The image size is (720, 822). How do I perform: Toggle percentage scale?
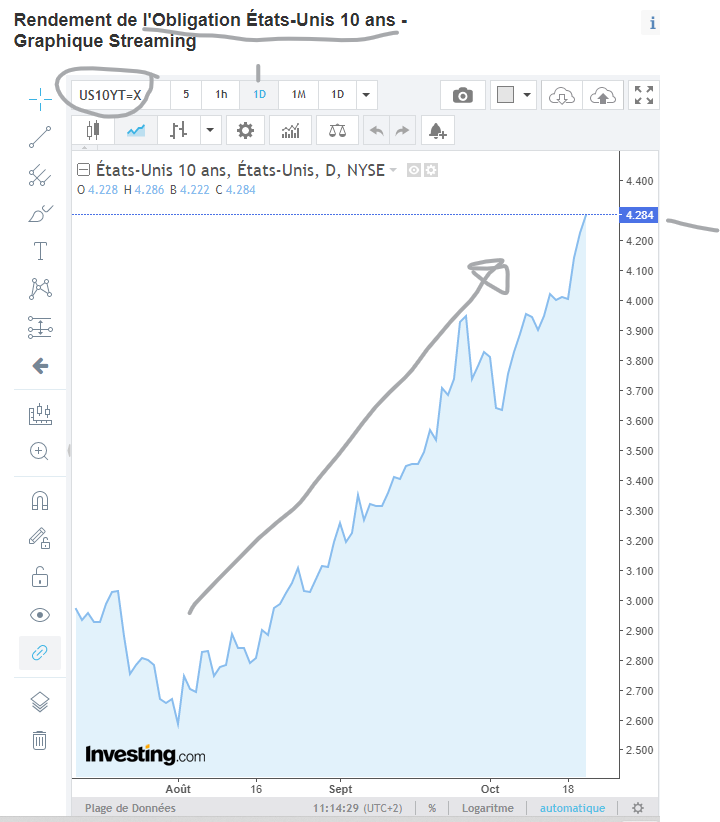(x=432, y=808)
